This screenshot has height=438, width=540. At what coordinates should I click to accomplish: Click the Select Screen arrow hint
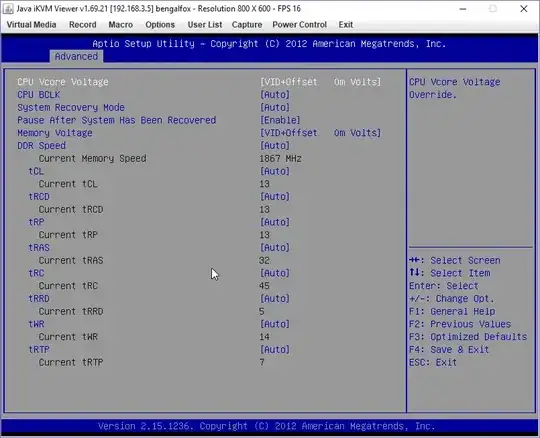(x=455, y=260)
